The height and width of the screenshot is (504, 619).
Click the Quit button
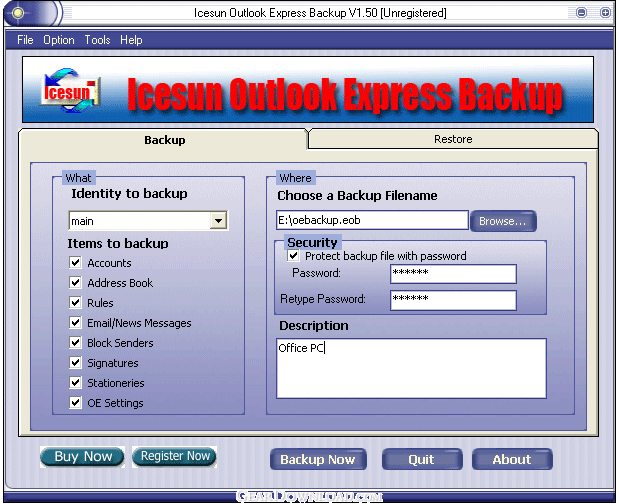[422, 459]
